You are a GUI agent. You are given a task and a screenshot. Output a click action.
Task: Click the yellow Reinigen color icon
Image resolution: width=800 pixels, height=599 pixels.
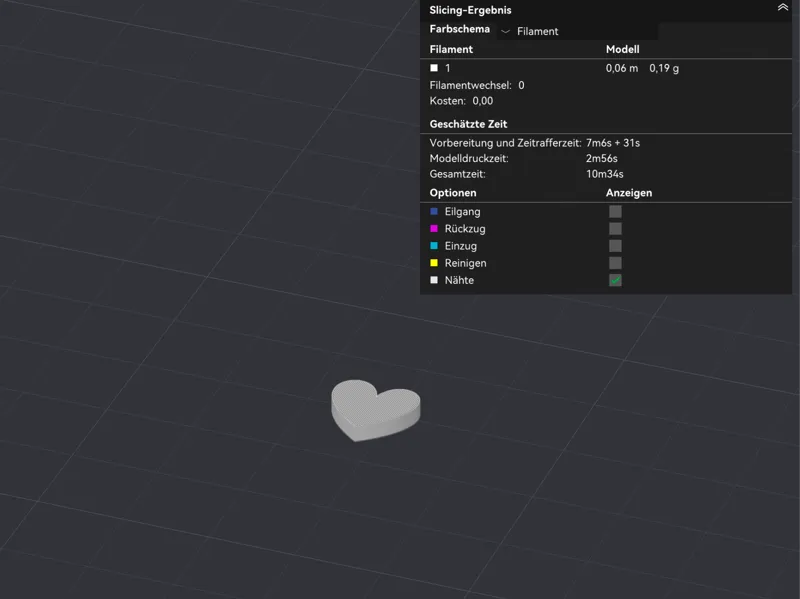tap(434, 263)
